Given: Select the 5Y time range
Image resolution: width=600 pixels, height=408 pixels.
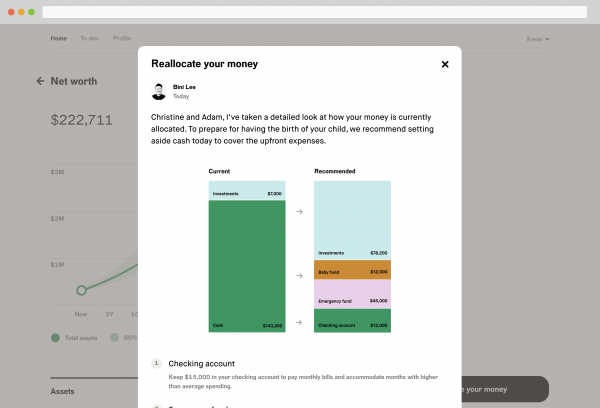Looking at the screenshot, I should (109, 313).
